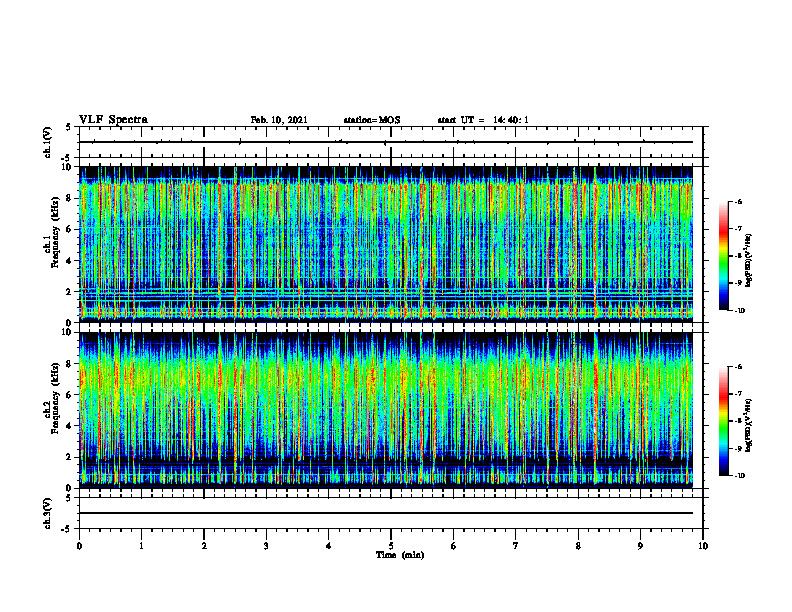This screenshot has width=792, height=612.
Task: Click time axis tick label '0'
Action: coord(79,546)
